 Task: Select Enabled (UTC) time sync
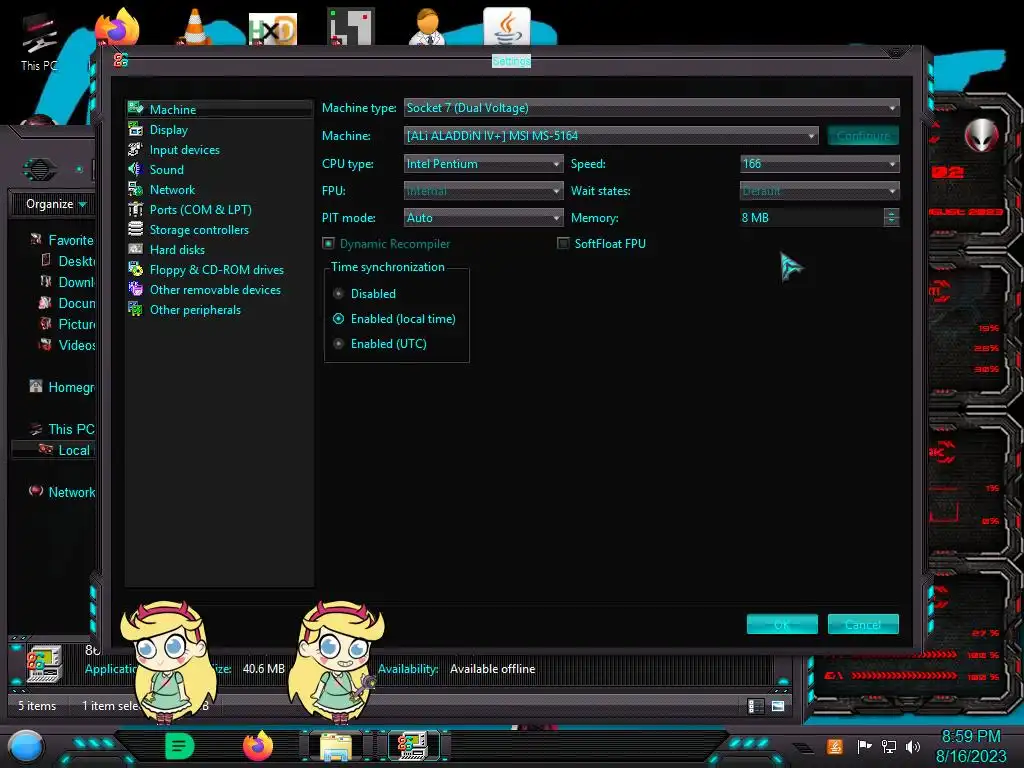338,344
